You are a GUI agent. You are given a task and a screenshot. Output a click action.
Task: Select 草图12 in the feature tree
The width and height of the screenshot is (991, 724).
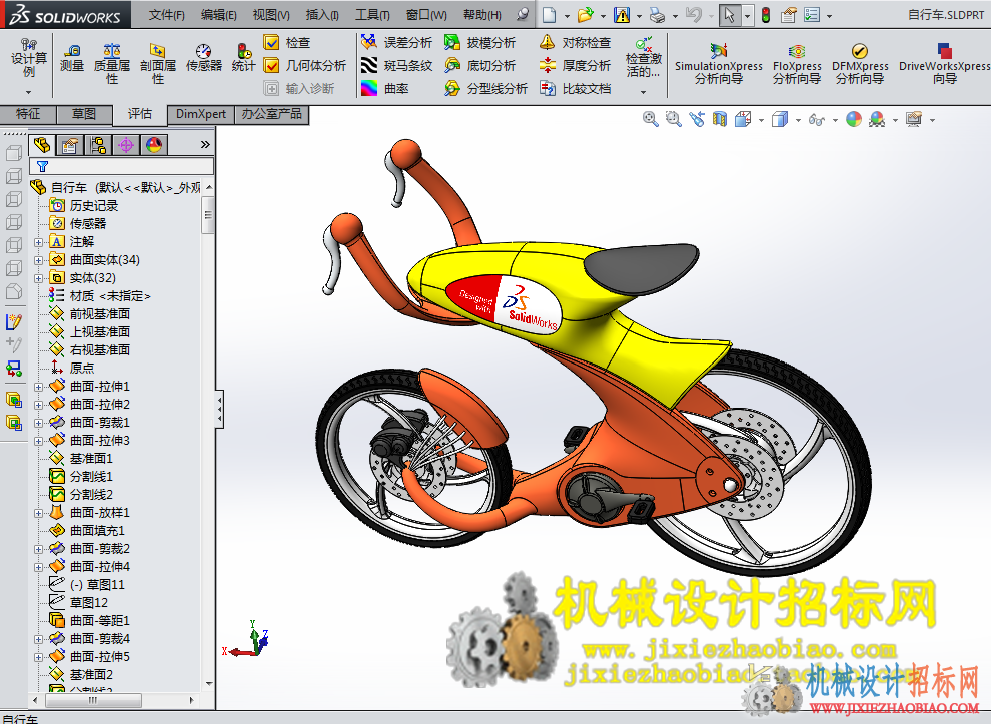coord(89,603)
